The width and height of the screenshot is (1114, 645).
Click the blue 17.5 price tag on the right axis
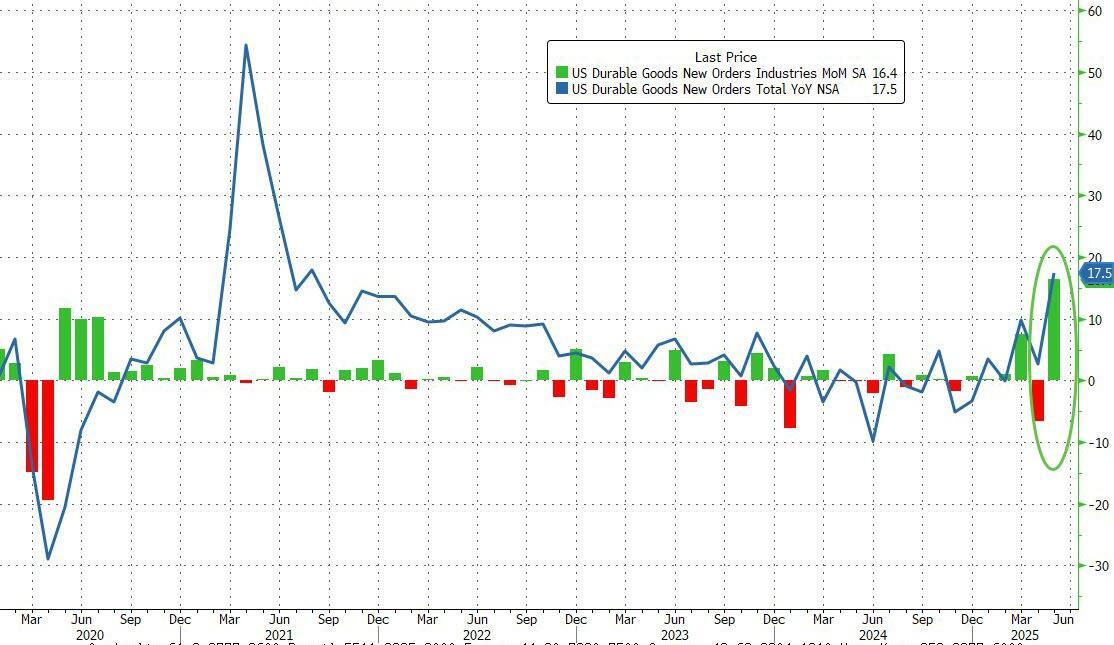tap(1098, 273)
